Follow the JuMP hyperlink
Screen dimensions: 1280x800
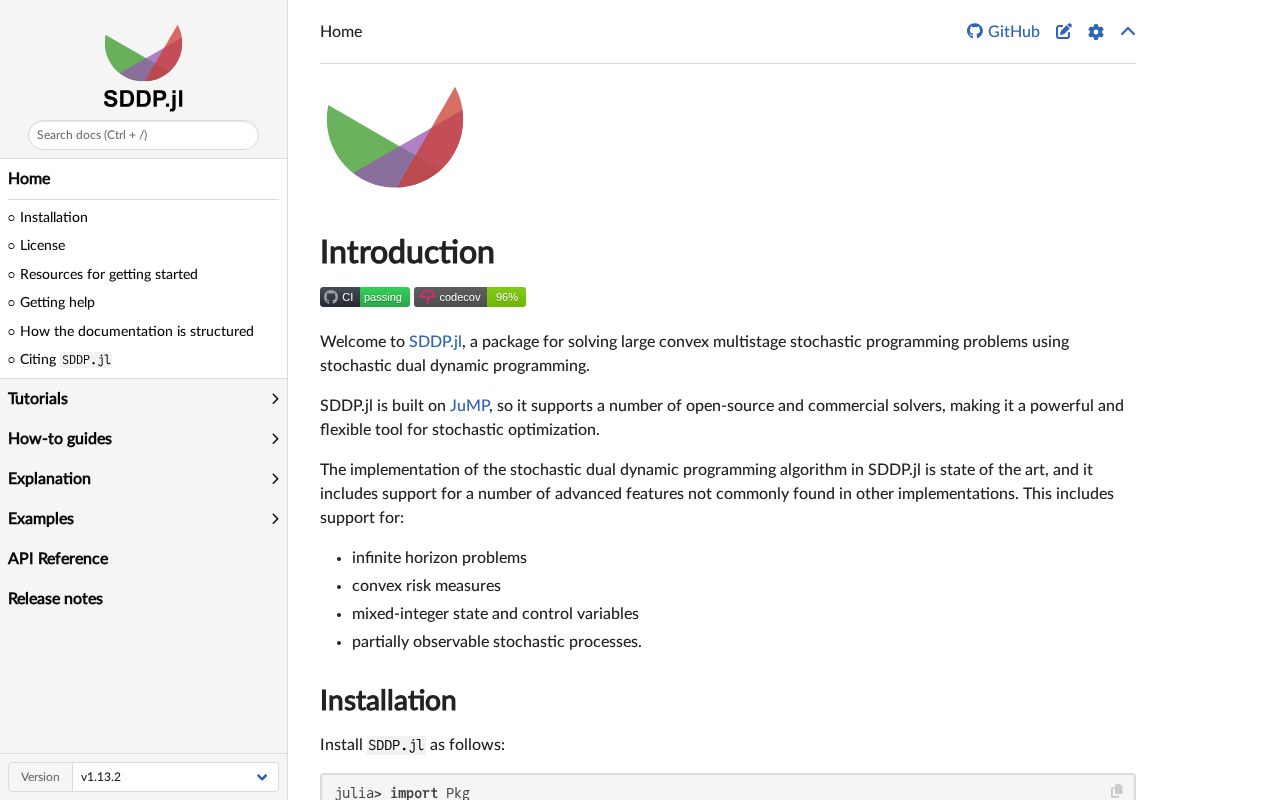[469, 405]
